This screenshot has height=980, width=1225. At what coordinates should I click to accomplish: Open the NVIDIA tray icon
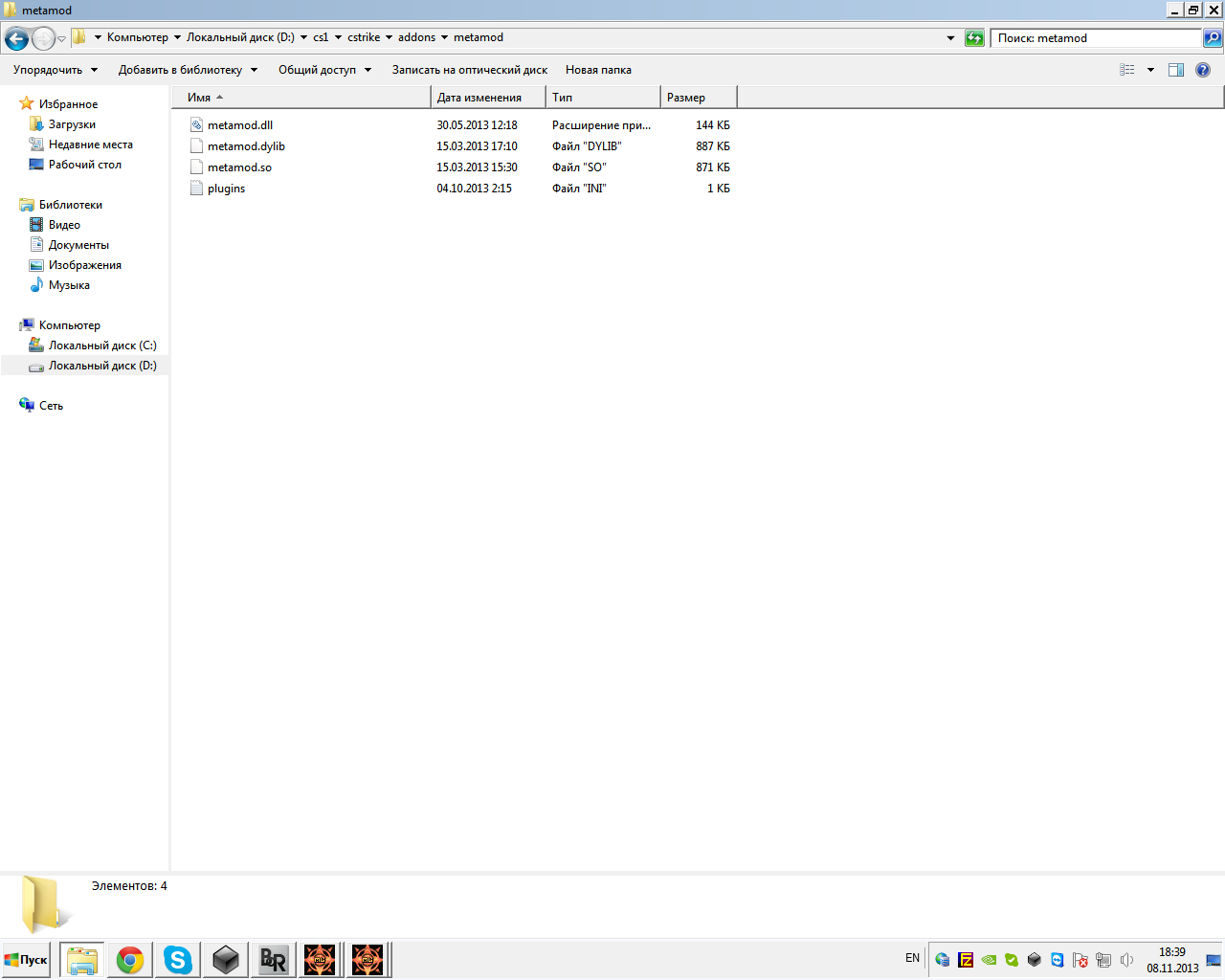[989, 960]
